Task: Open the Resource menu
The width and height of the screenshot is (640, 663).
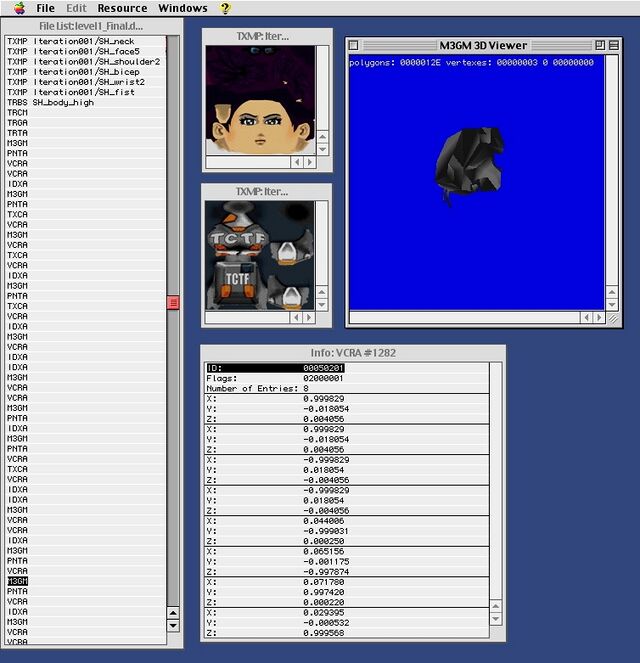Action: click(122, 8)
